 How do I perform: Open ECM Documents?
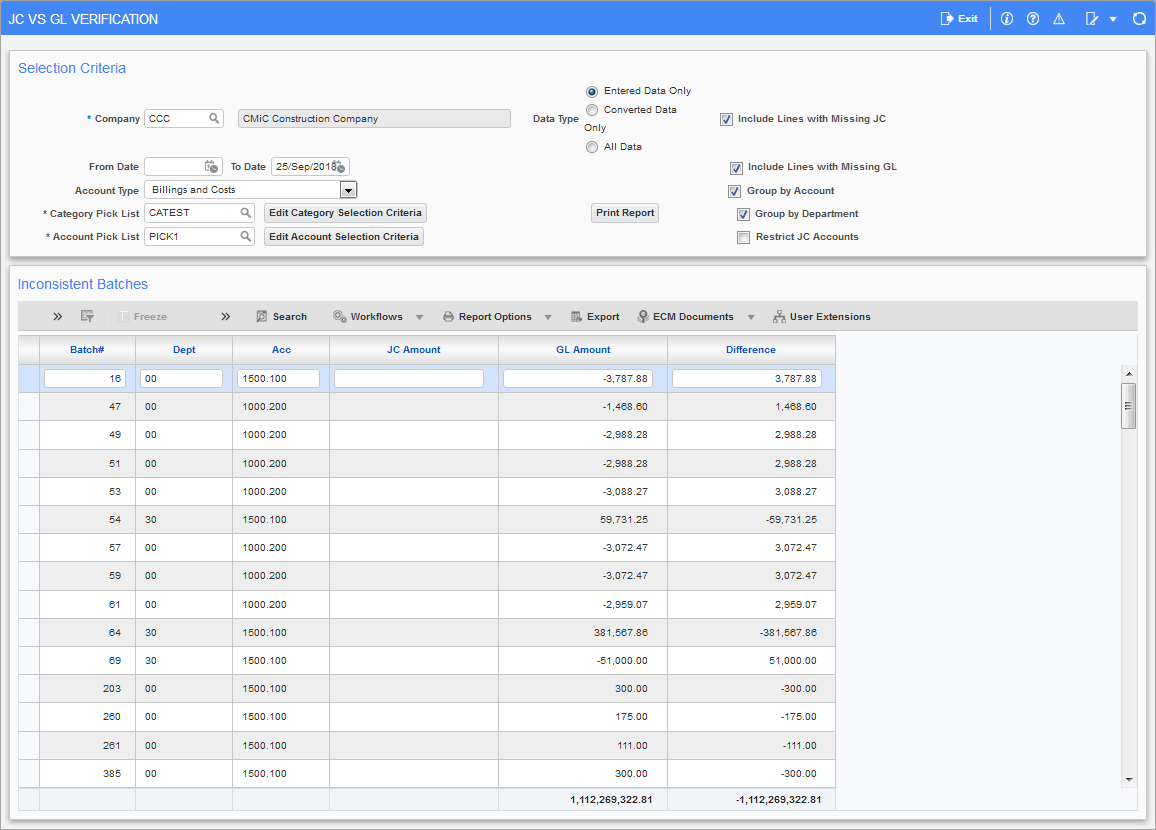686,316
